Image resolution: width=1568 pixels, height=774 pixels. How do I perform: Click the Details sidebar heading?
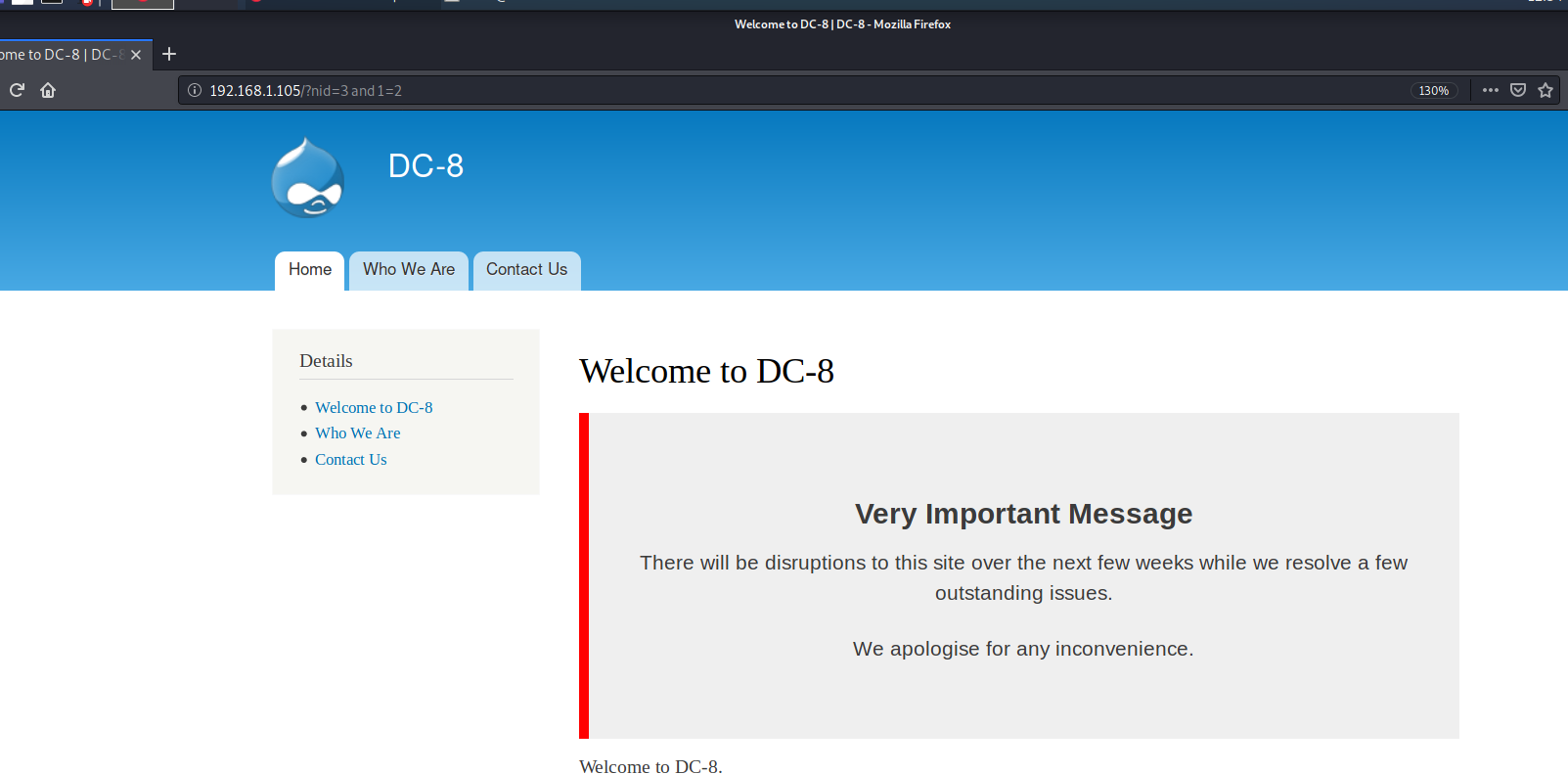[x=326, y=361]
